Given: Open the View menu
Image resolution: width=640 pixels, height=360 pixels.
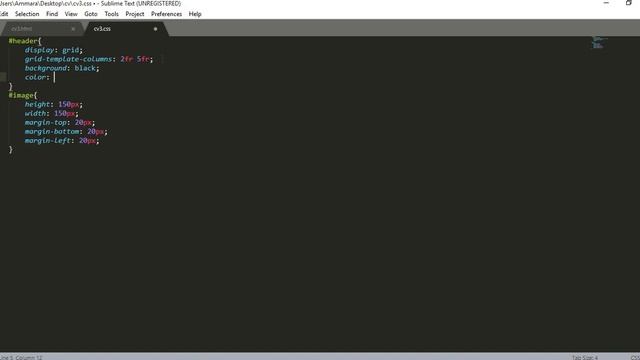Looking at the screenshot, I should pyautogui.click(x=71, y=14).
